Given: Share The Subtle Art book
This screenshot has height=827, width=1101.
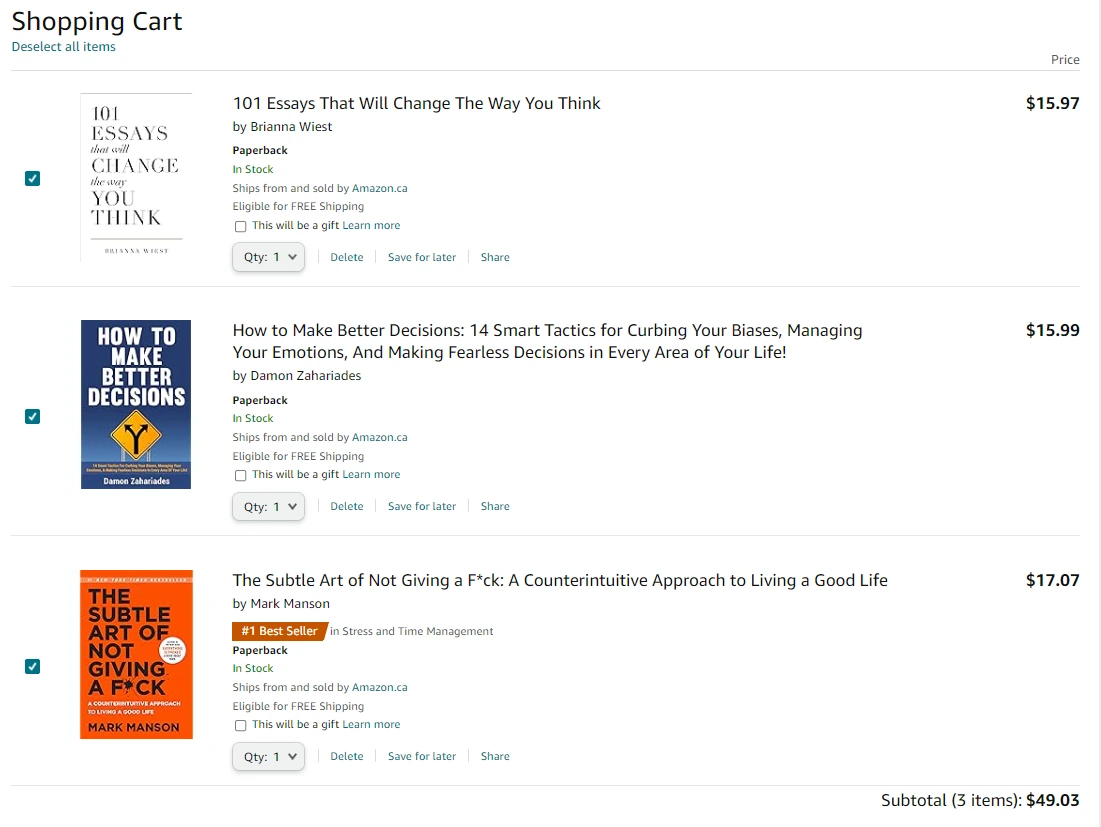Looking at the screenshot, I should (x=494, y=756).
